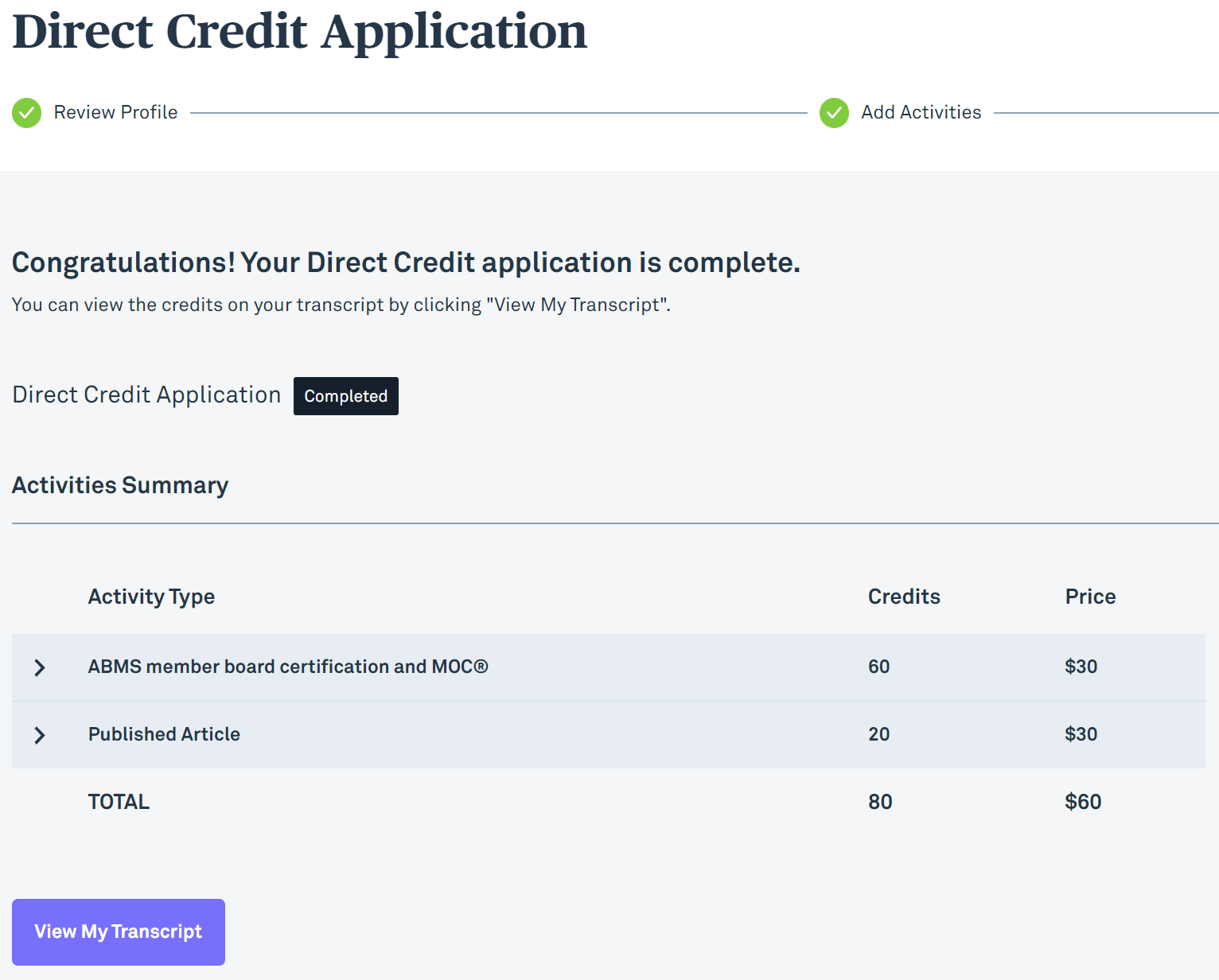
Task: Select the ABMS member board certification and MOC® text
Action: tap(288, 667)
